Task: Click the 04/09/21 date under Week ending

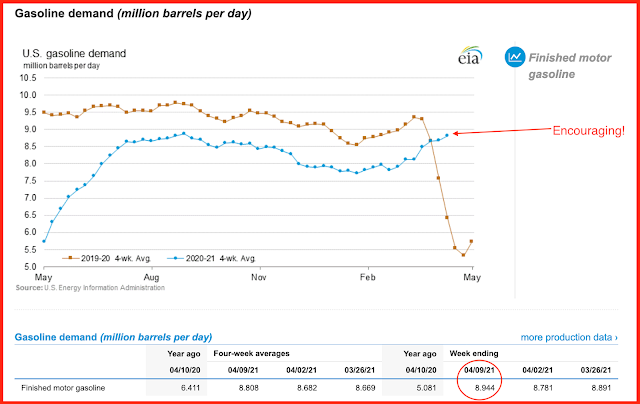Action: tap(479, 370)
